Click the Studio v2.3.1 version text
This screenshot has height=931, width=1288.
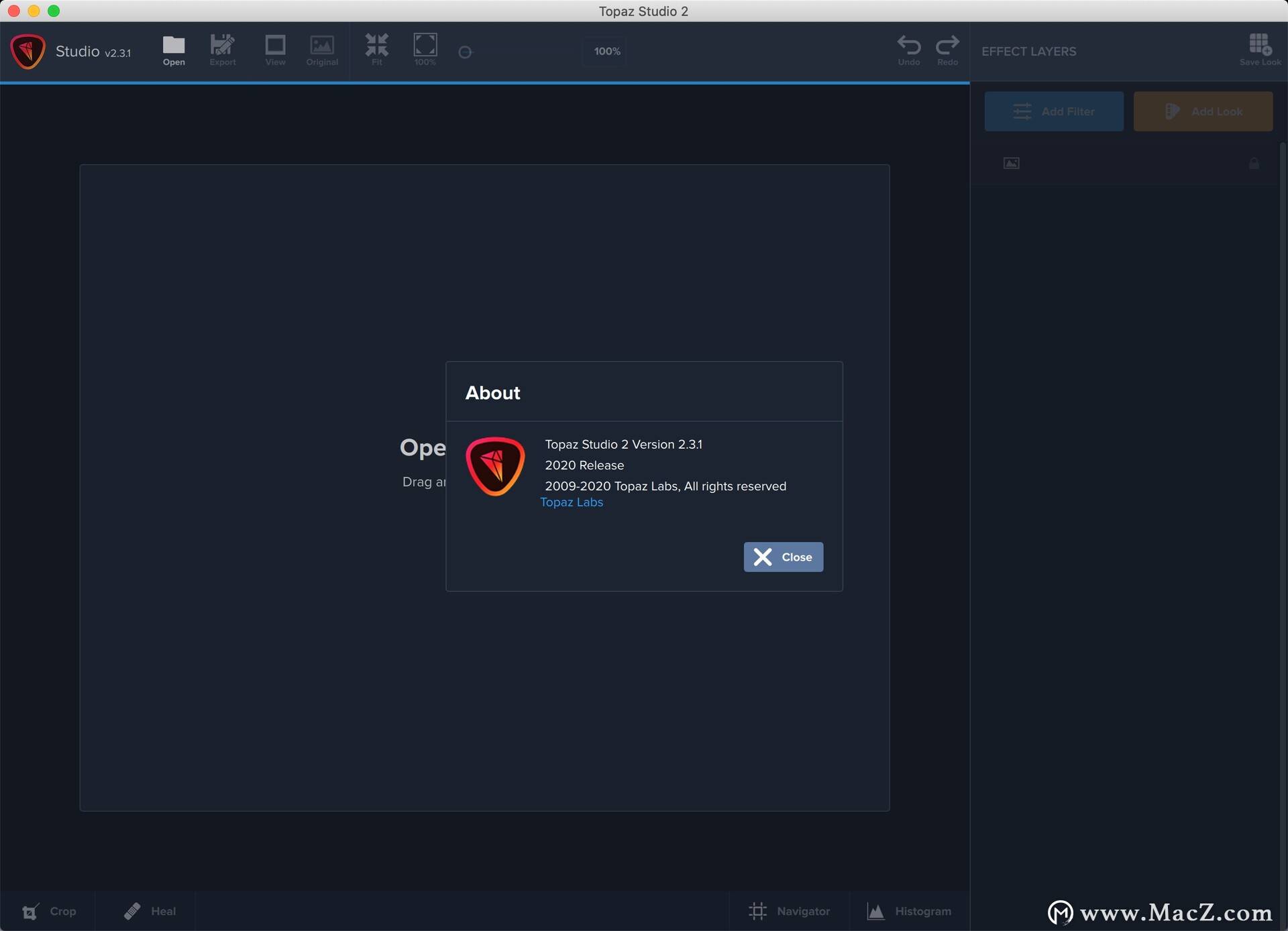point(93,52)
